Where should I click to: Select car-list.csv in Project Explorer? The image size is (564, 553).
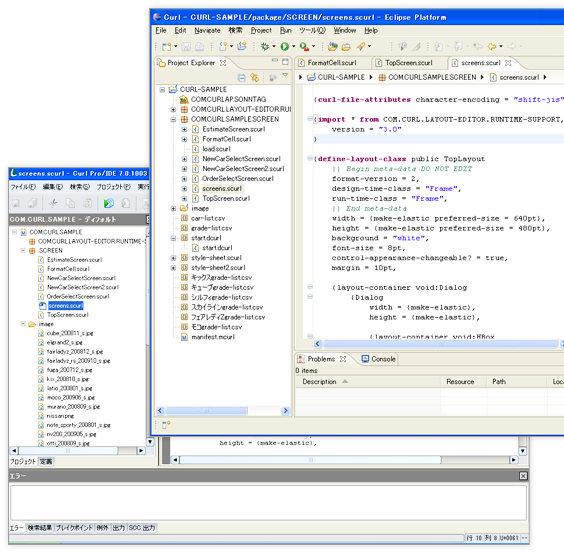[208, 218]
